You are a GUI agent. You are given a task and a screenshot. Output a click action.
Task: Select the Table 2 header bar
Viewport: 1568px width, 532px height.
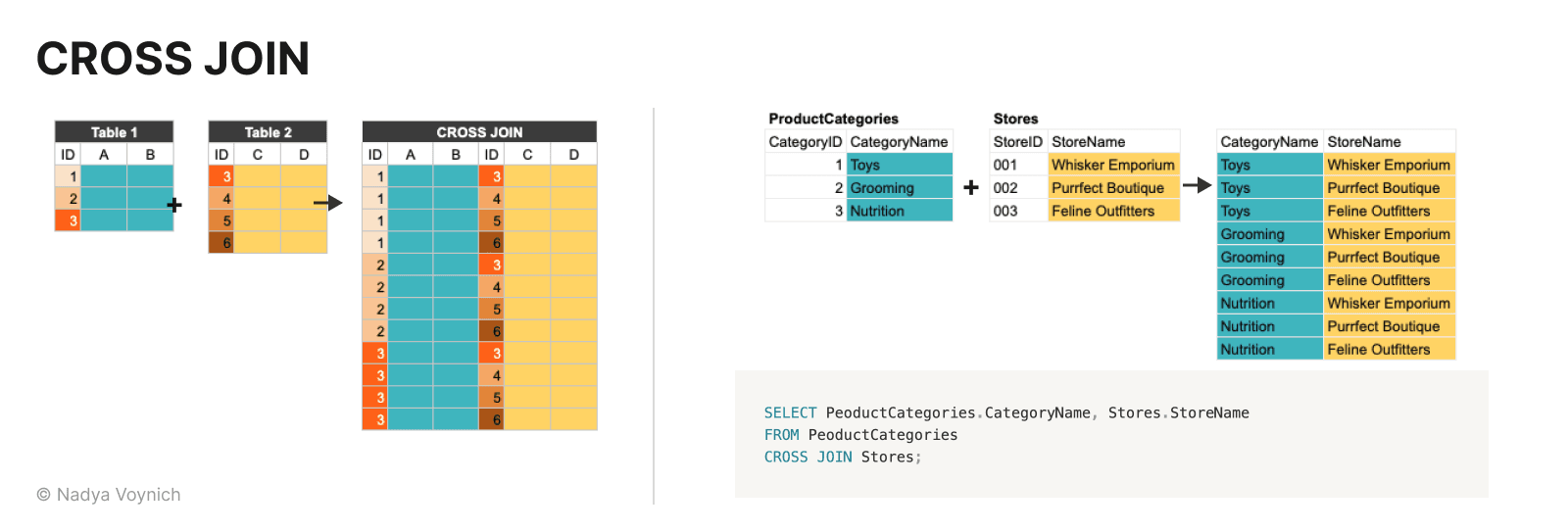click(268, 132)
